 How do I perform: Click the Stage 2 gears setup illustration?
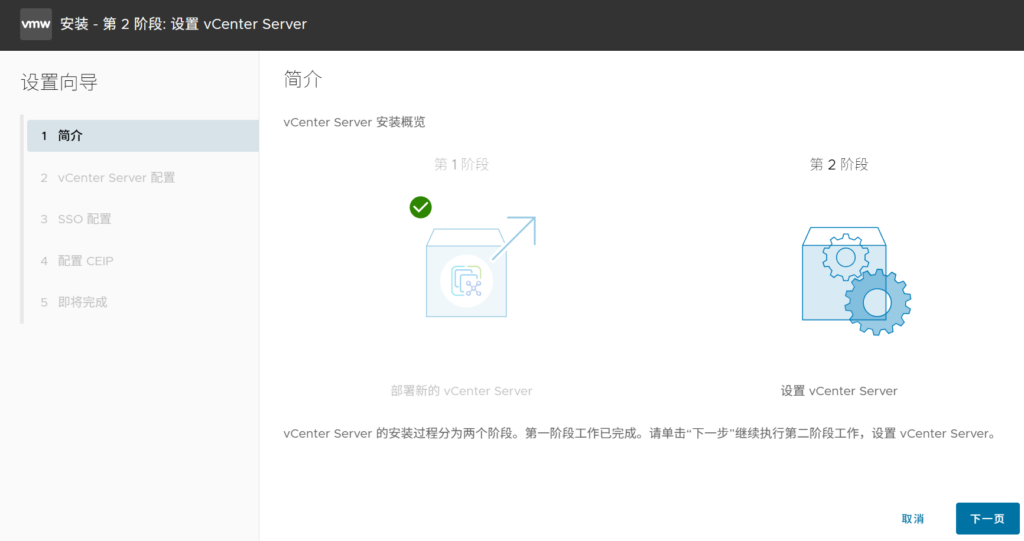(x=856, y=281)
